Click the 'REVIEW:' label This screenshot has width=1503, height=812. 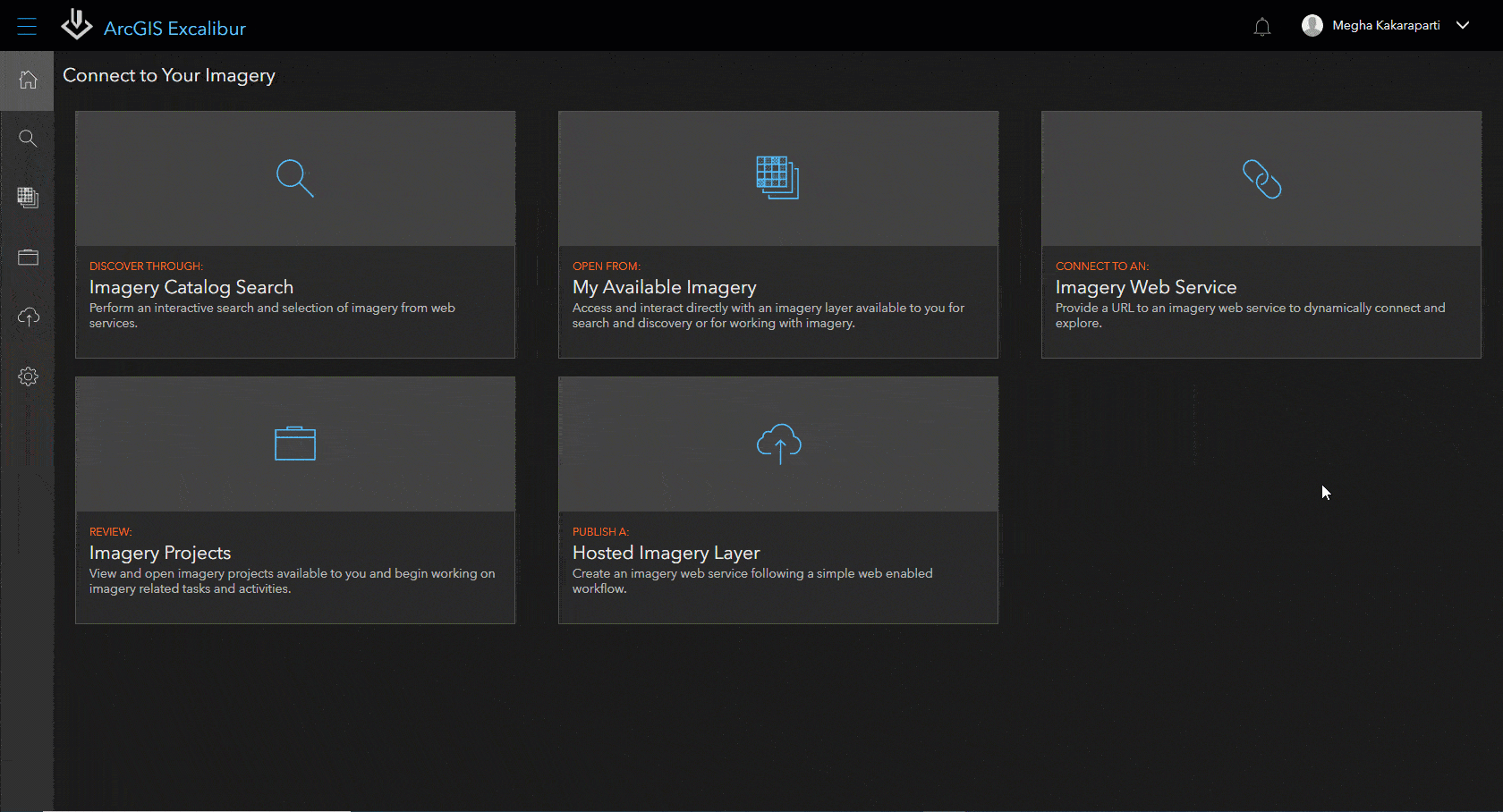pos(111,531)
